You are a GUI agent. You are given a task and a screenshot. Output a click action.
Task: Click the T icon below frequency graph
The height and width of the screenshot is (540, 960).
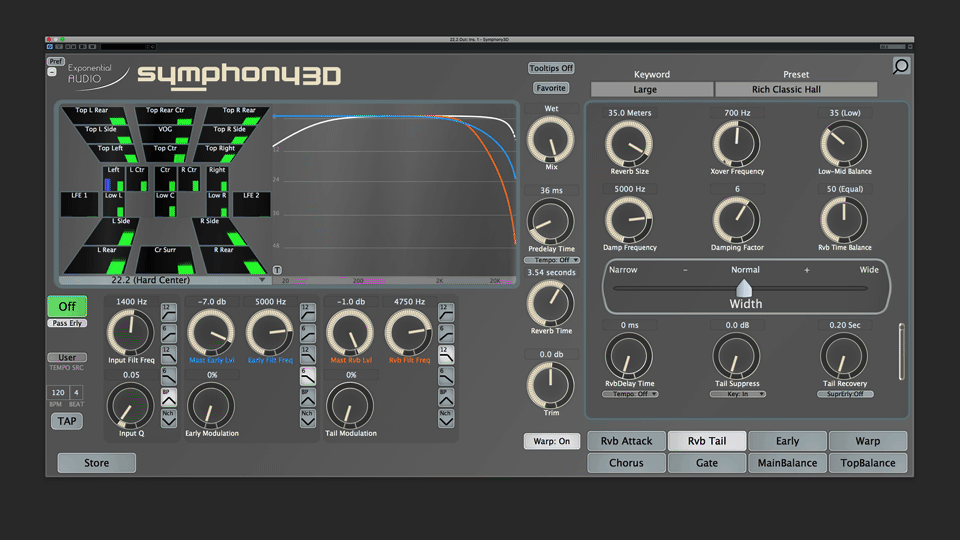tap(277, 270)
